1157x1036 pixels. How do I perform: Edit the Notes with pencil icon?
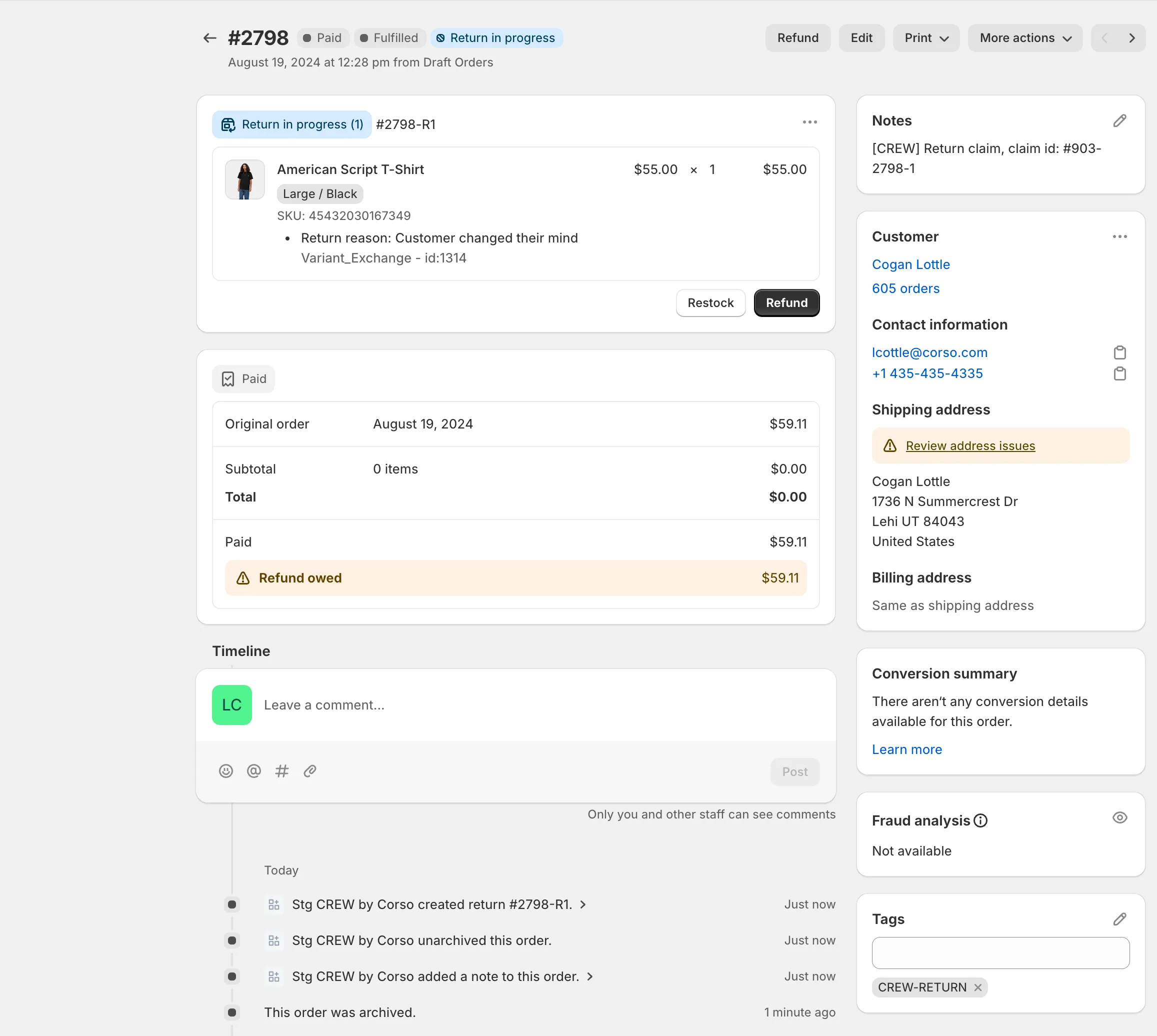pos(1119,120)
